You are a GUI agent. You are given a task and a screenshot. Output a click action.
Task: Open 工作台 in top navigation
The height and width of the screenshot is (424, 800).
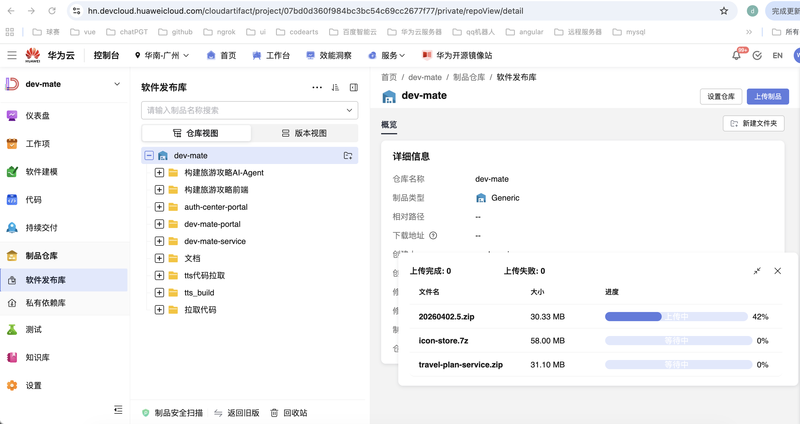pos(271,55)
